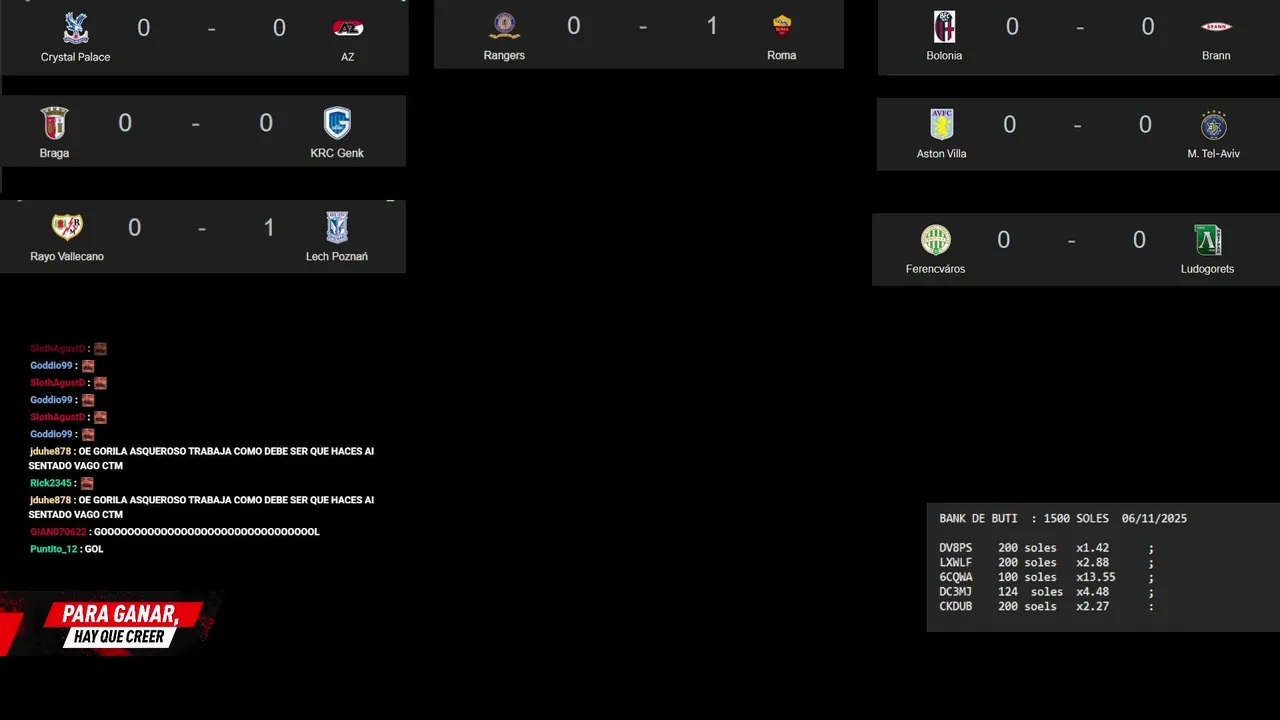Click the Rick2345 chat emote
The image size is (1280, 720).
pos(87,483)
